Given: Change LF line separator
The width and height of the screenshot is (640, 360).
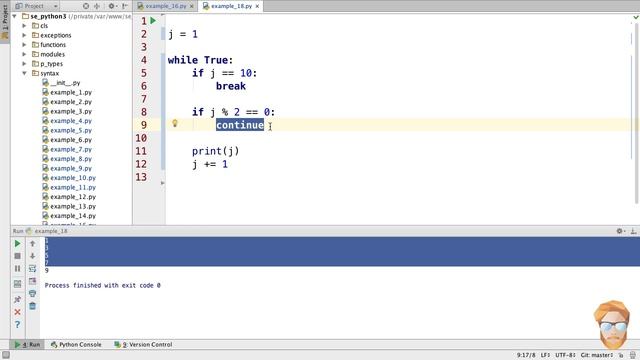Looking at the screenshot, I should pos(545,355).
